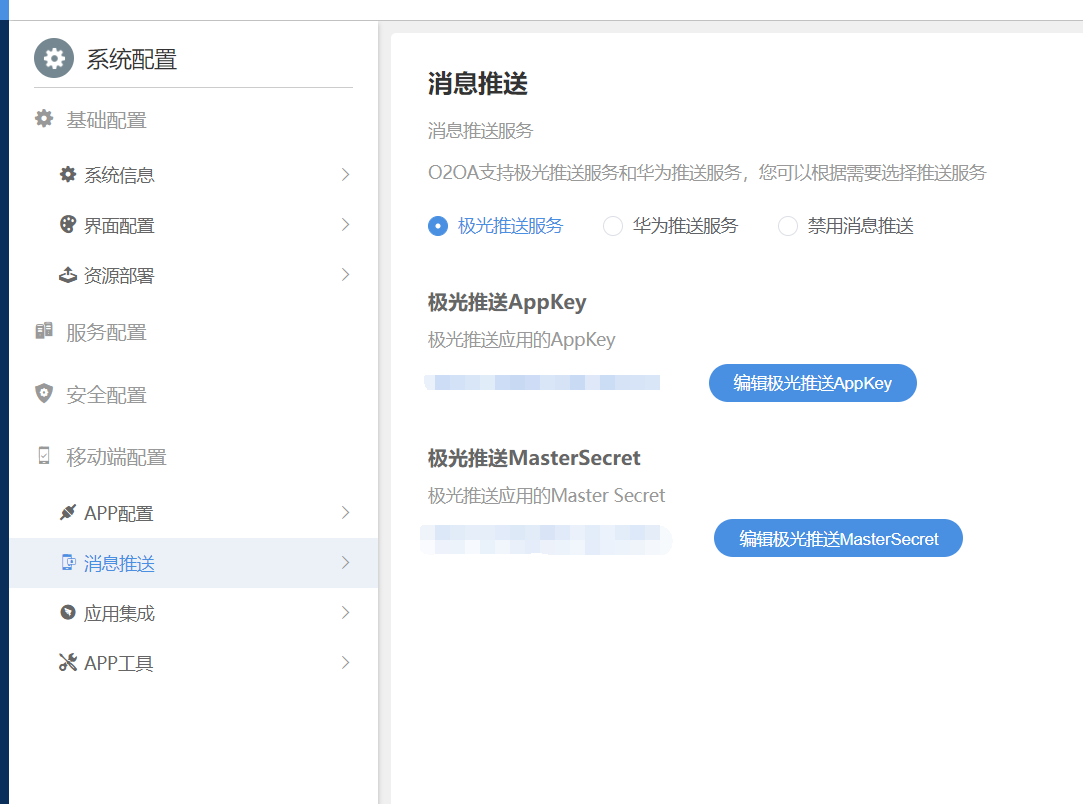Expand the 界面配置 chevron arrow
The height and width of the screenshot is (804, 1083).
(x=345, y=225)
